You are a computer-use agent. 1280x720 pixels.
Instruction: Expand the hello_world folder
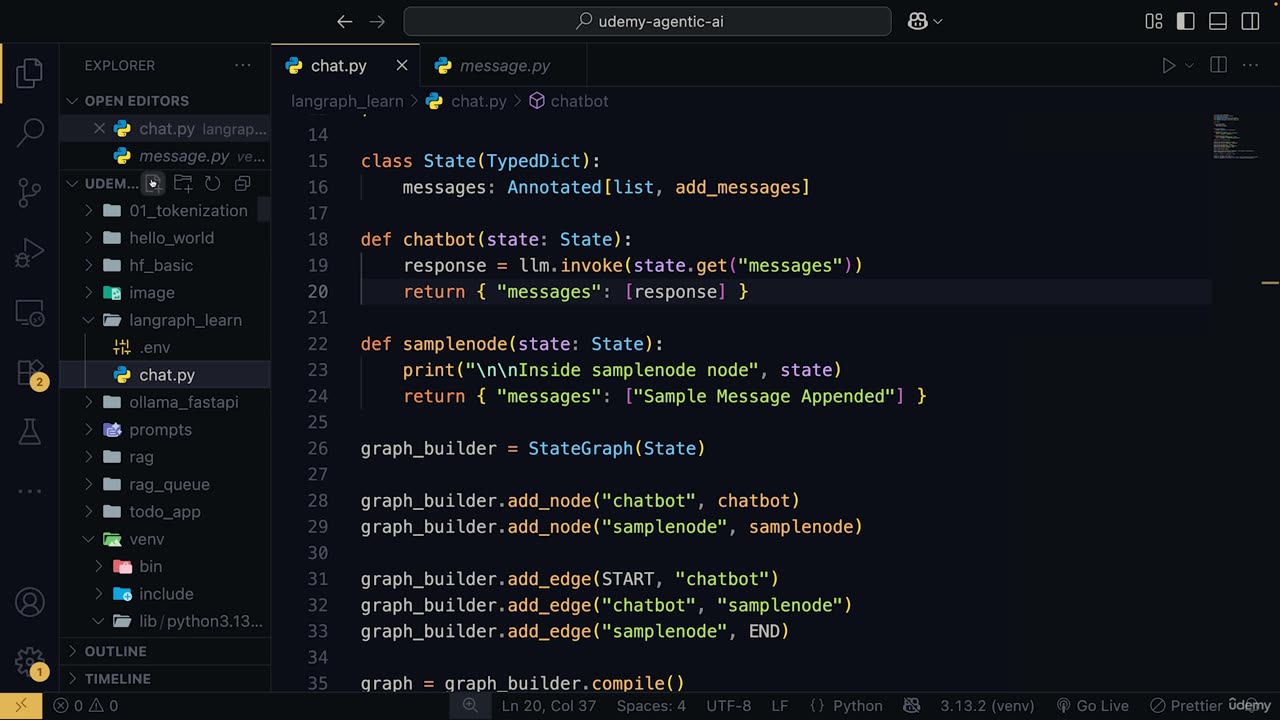tap(165, 238)
